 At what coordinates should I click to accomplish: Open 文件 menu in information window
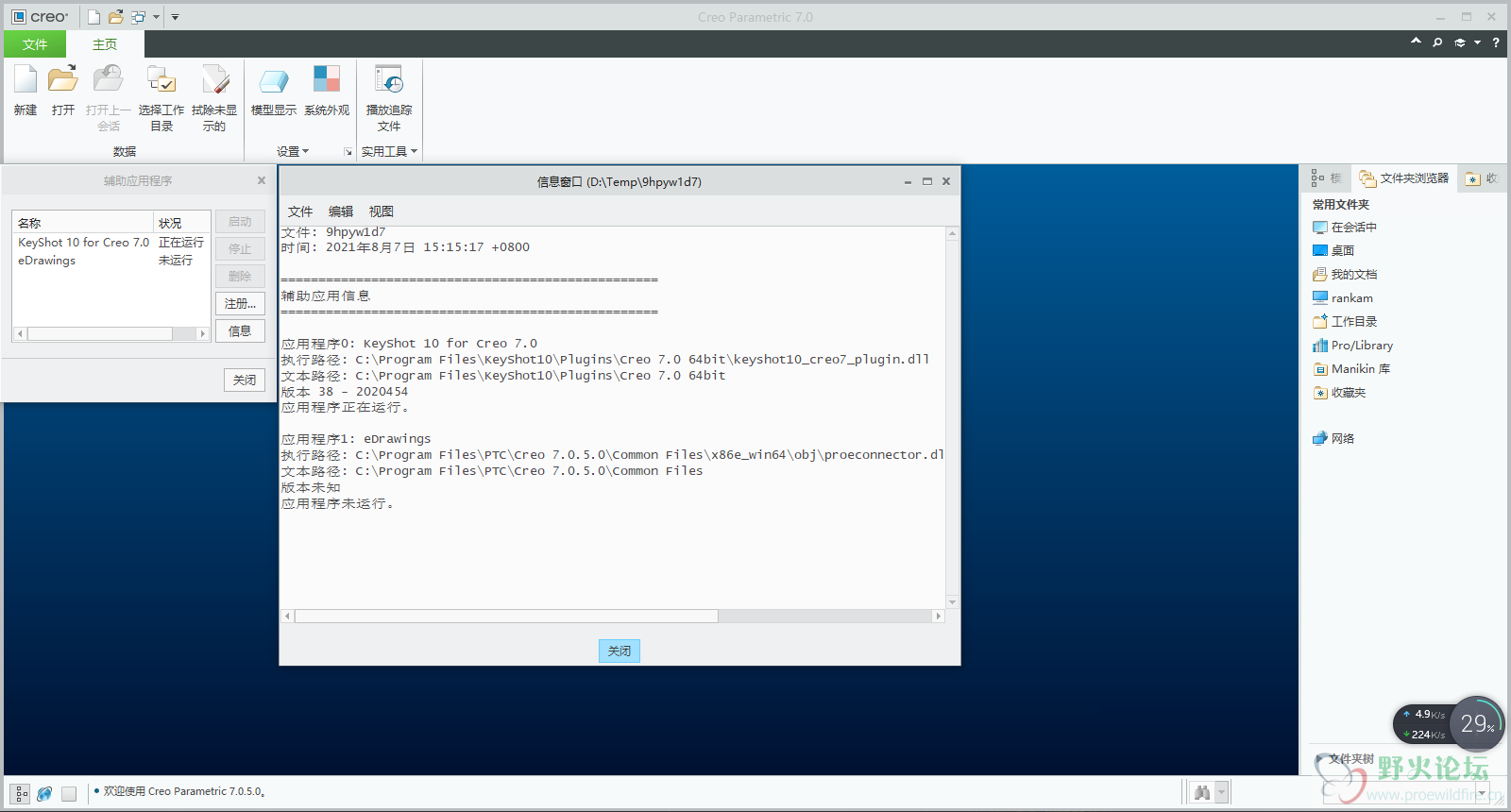[x=300, y=211]
